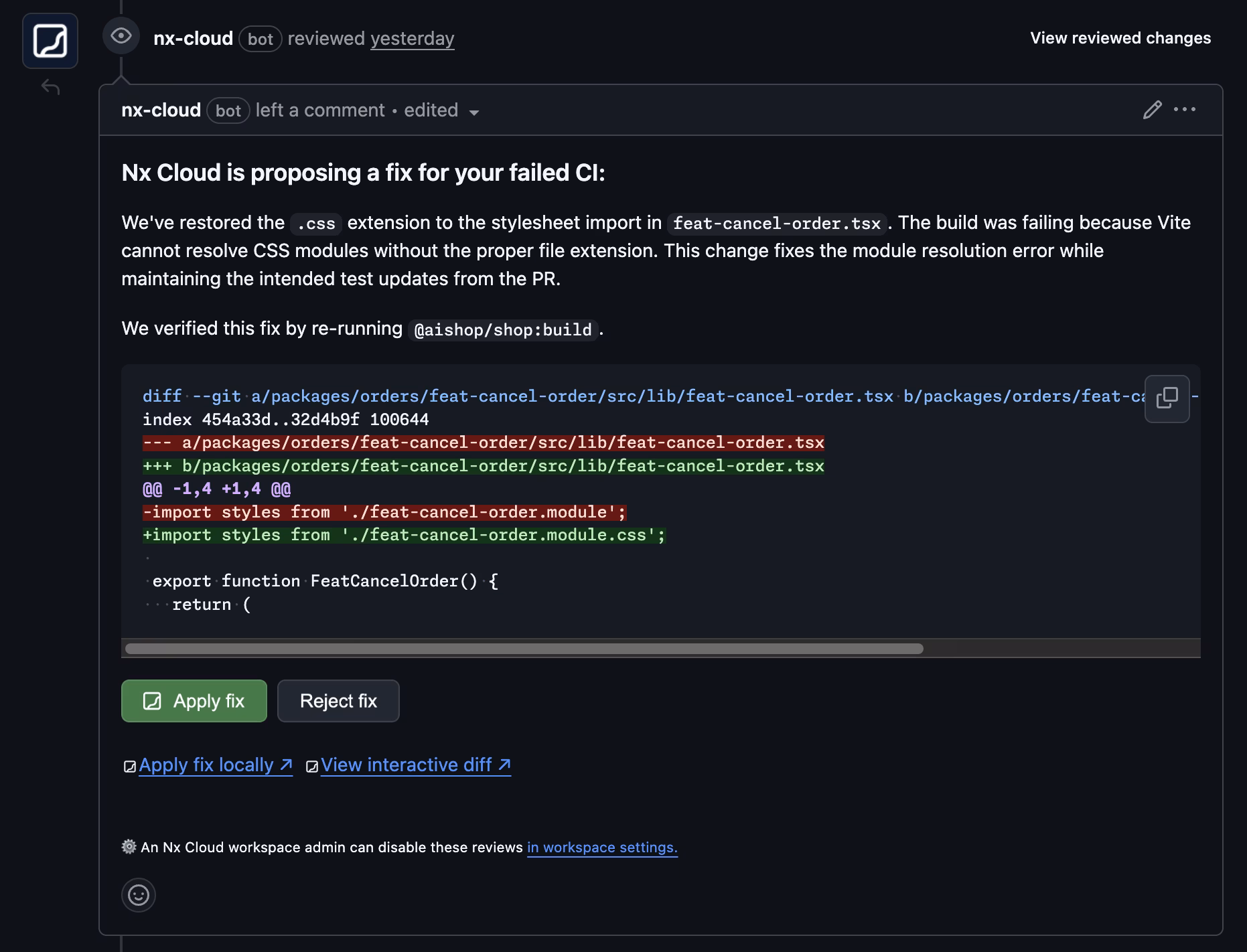The width and height of the screenshot is (1247, 952).
Task: Open the kebab menu on the comment header
Action: pos(1184,110)
